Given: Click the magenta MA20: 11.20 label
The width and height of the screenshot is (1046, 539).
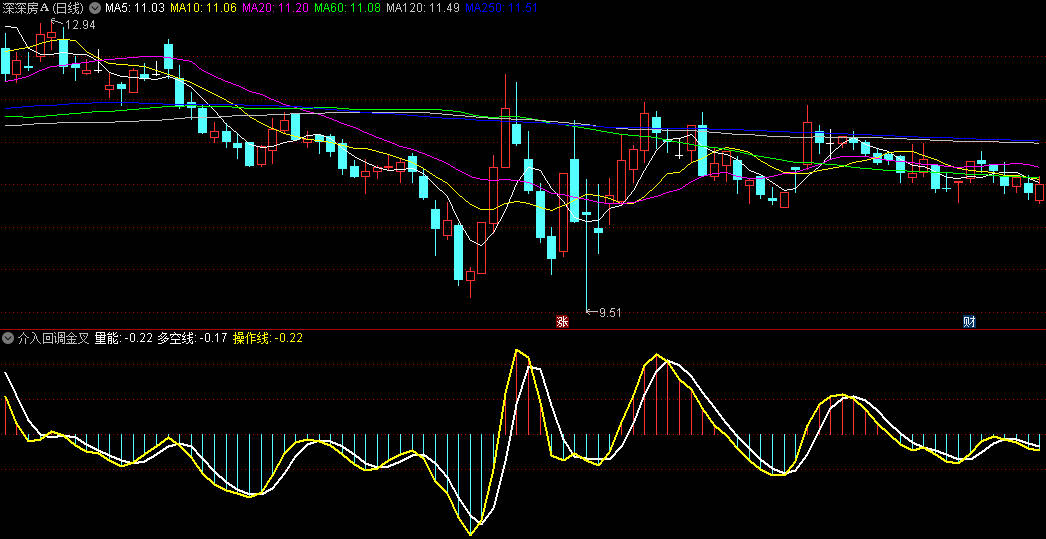Looking at the screenshot, I should 276,8.
